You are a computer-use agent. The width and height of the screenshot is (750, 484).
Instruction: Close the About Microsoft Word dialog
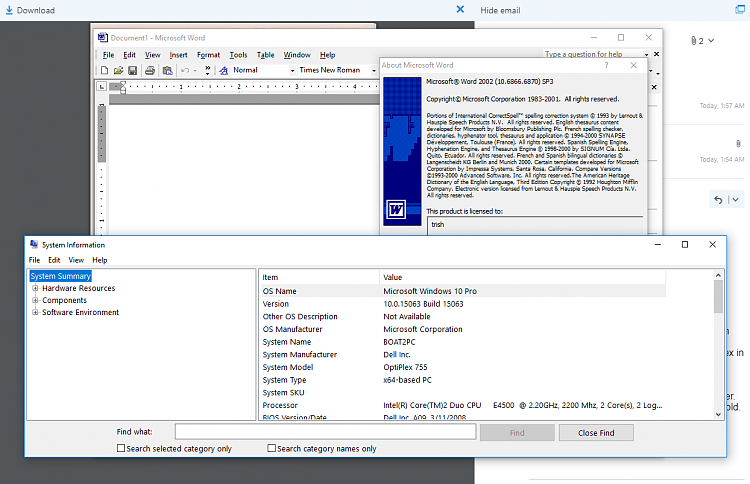[633, 65]
